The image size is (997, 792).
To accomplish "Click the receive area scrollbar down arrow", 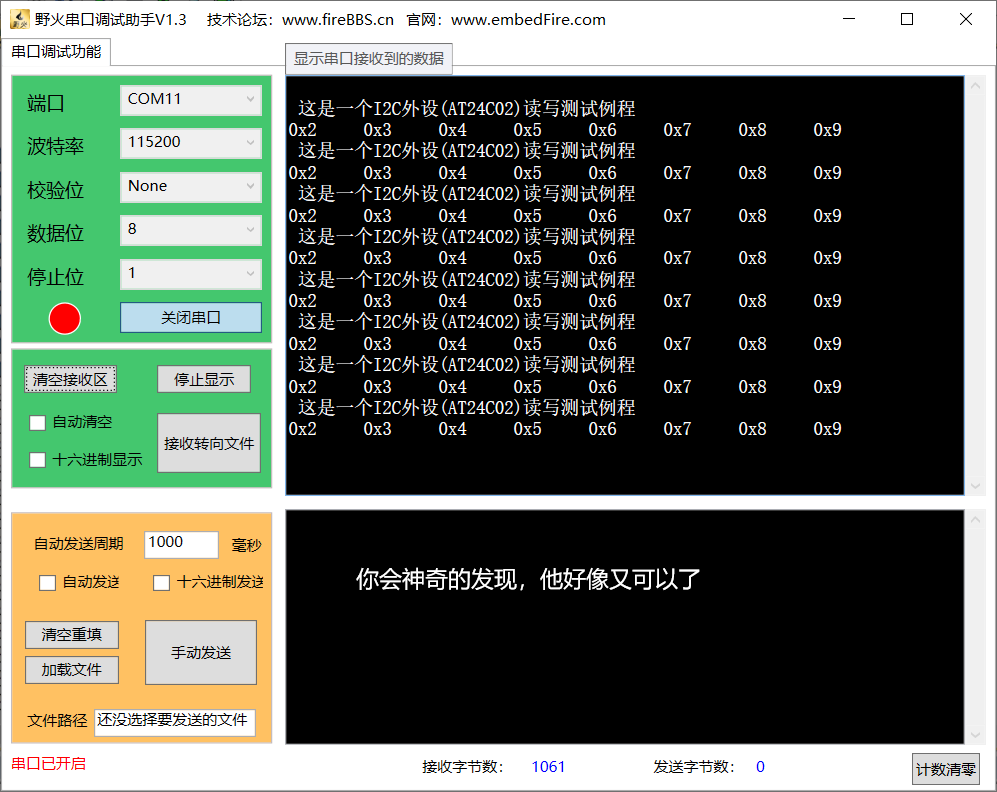I will pyautogui.click(x=975, y=486).
